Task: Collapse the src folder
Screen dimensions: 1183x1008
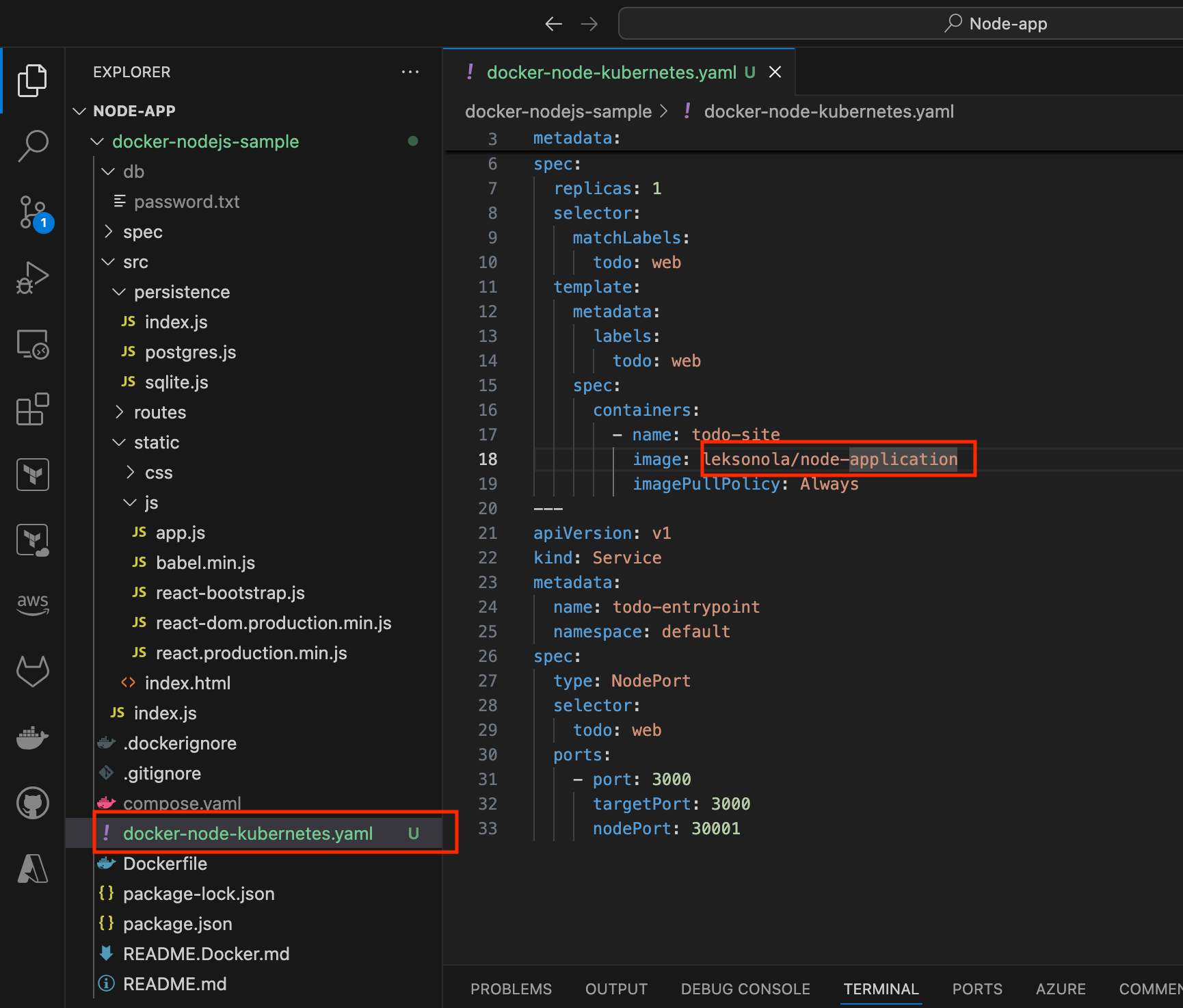Action: [x=108, y=262]
